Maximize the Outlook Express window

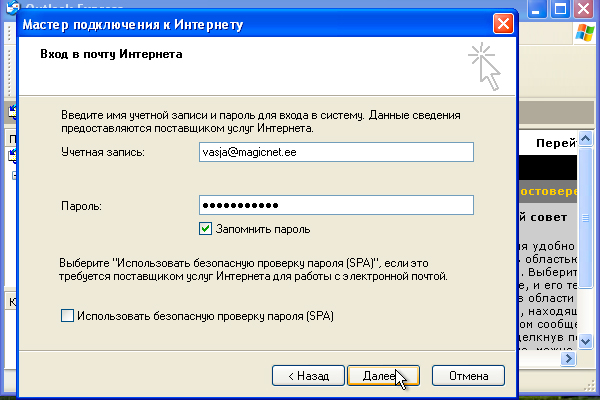coord(560,8)
